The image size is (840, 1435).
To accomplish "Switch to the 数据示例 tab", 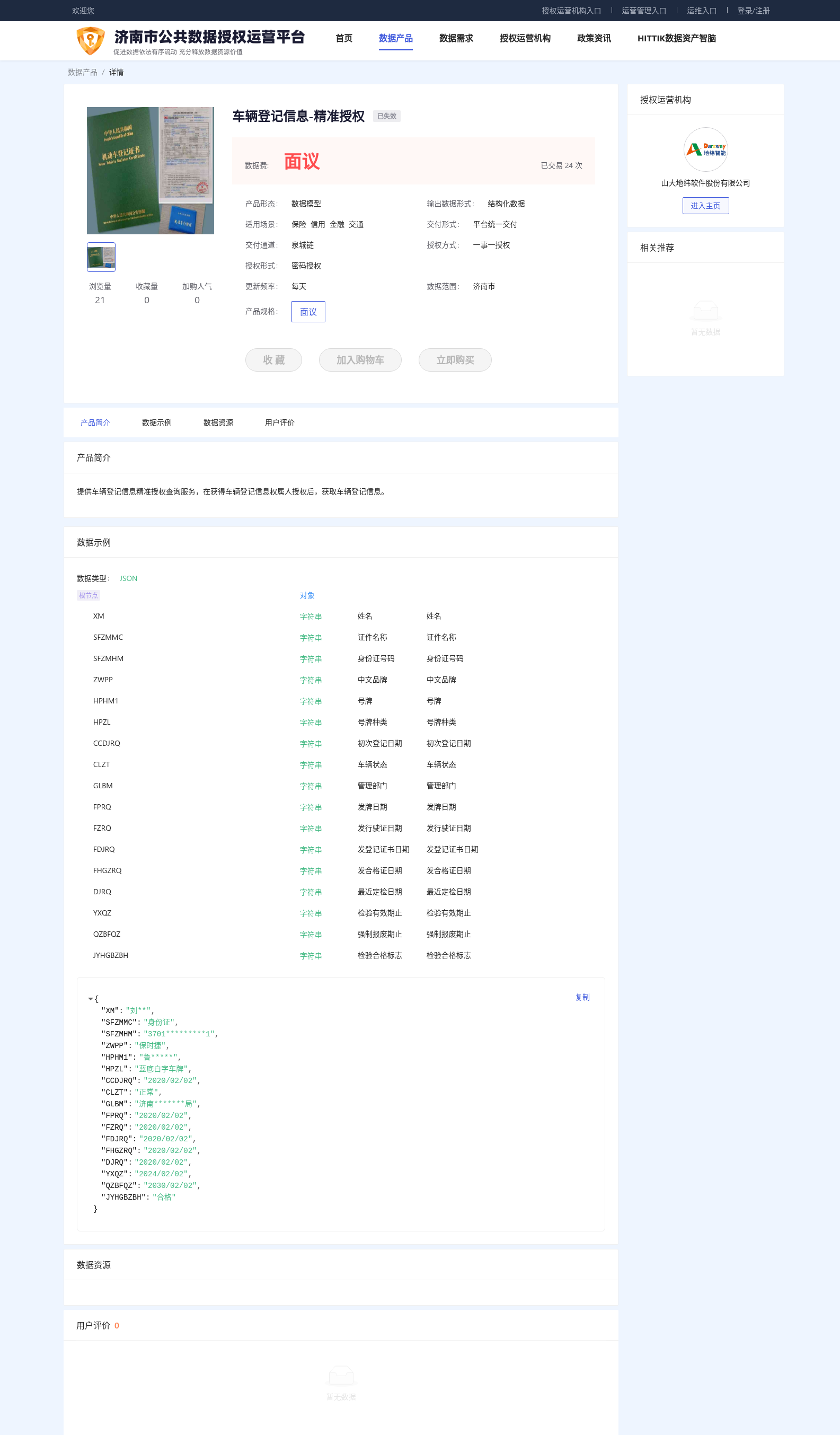I will (156, 422).
